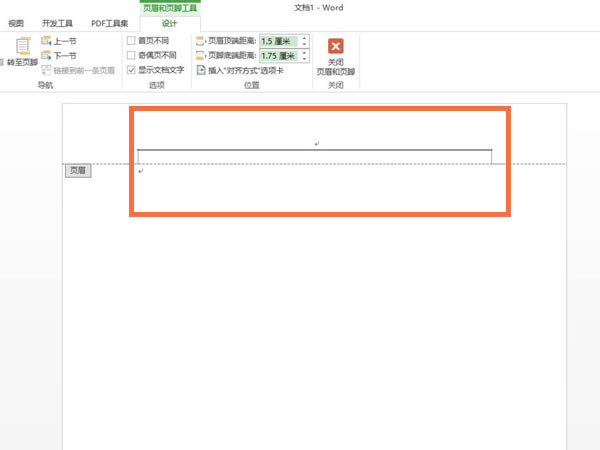Screen dimensions: 600x450
Task: Open the Developer (开发工具) tab
Action: 57,23
